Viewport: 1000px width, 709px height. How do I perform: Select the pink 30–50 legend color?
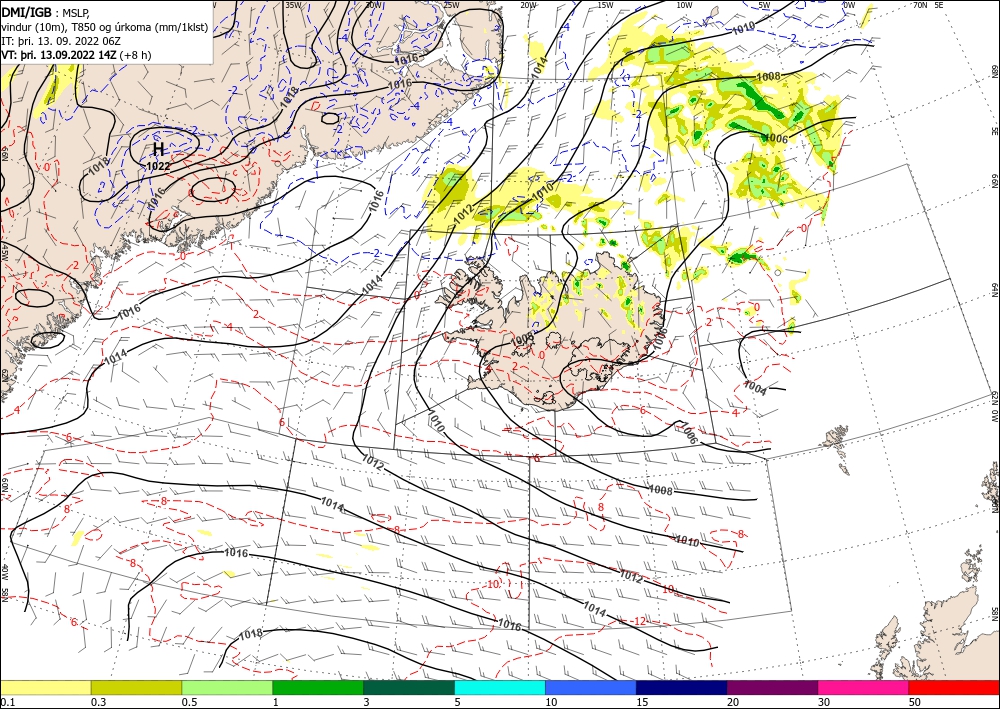pos(864,687)
